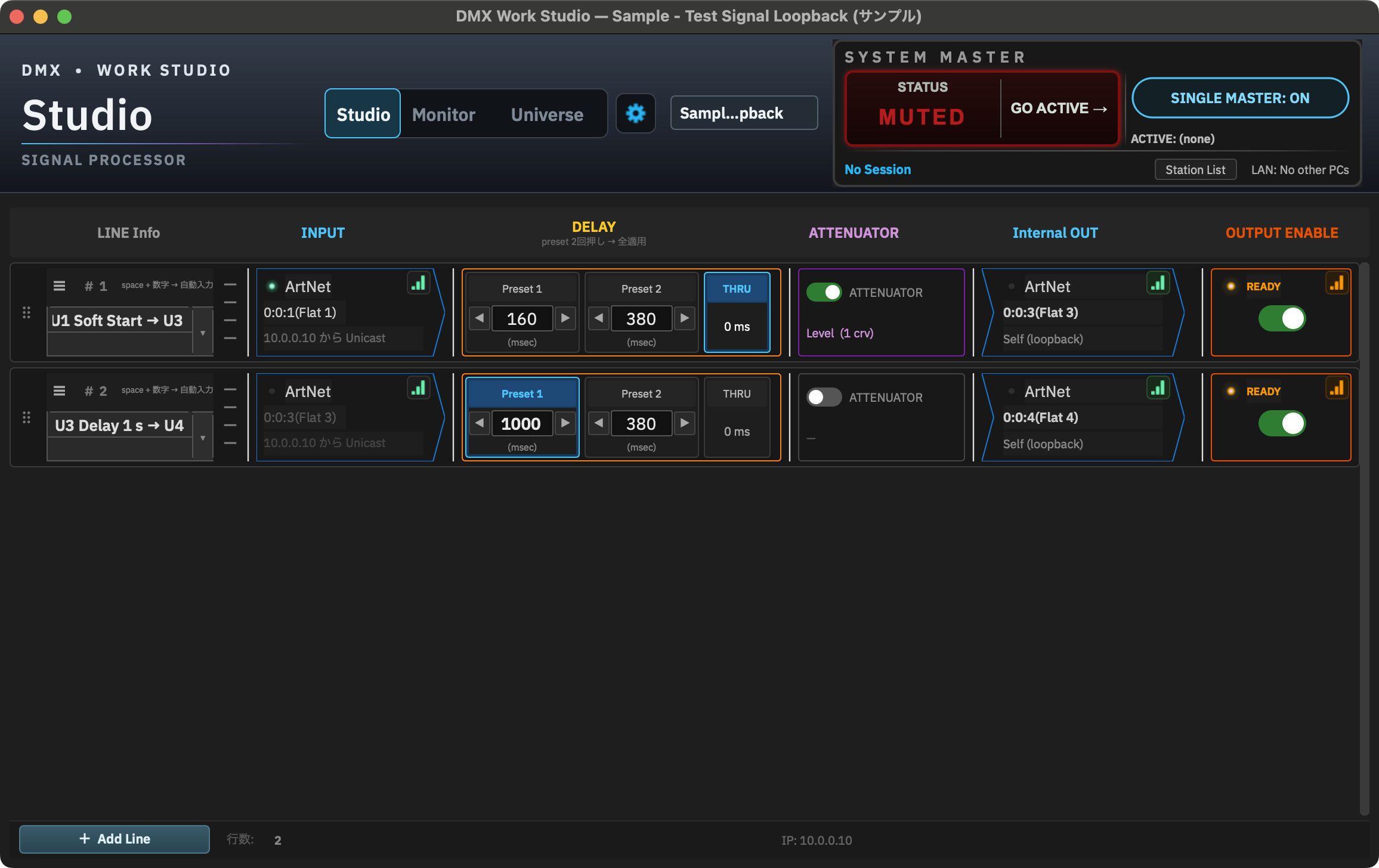Expand the U1 Soft Start line name dropdown

pyautogui.click(x=203, y=333)
